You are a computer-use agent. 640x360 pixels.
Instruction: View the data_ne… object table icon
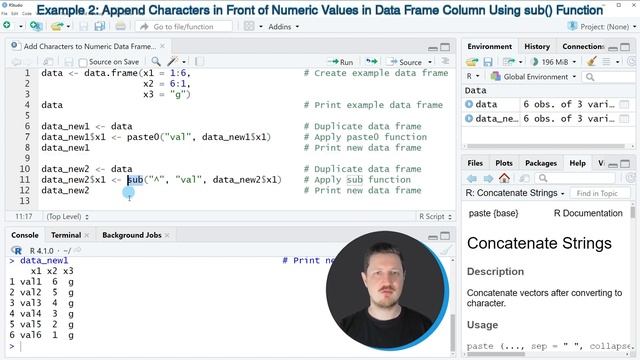(624, 119)
